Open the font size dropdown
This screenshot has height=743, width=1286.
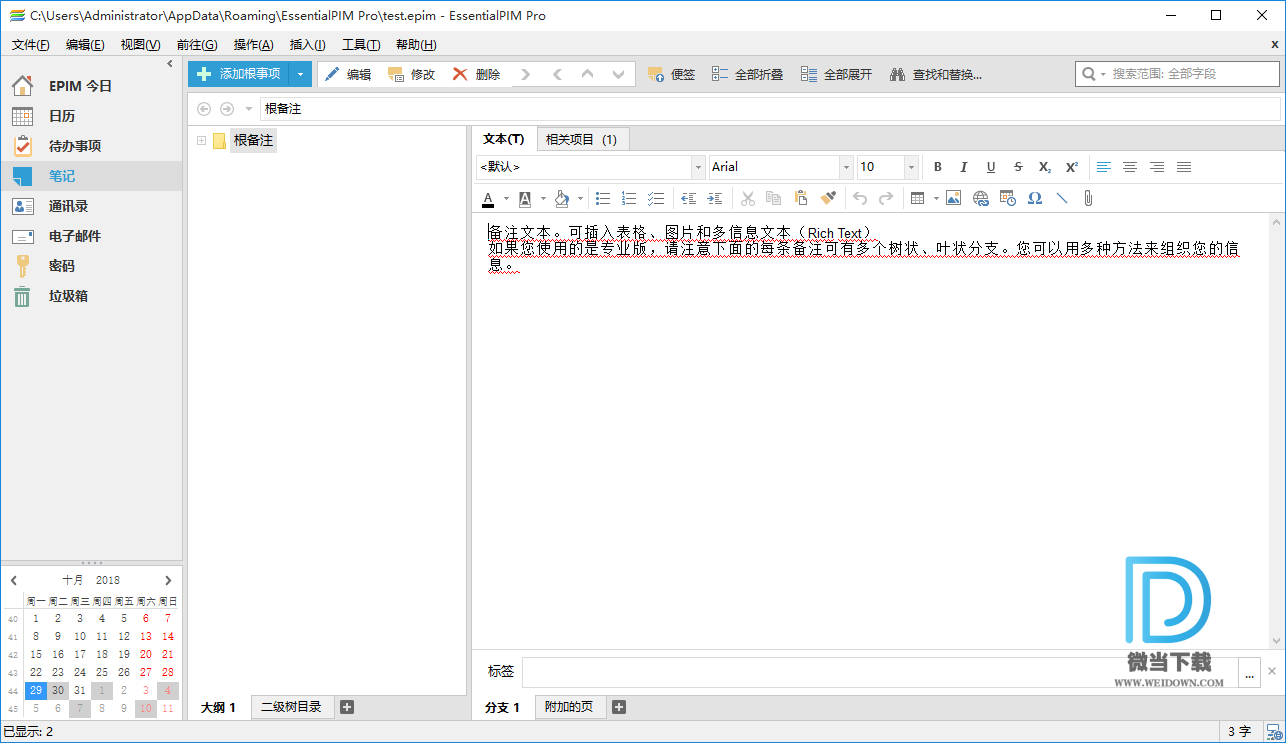(x=911, y=167)
